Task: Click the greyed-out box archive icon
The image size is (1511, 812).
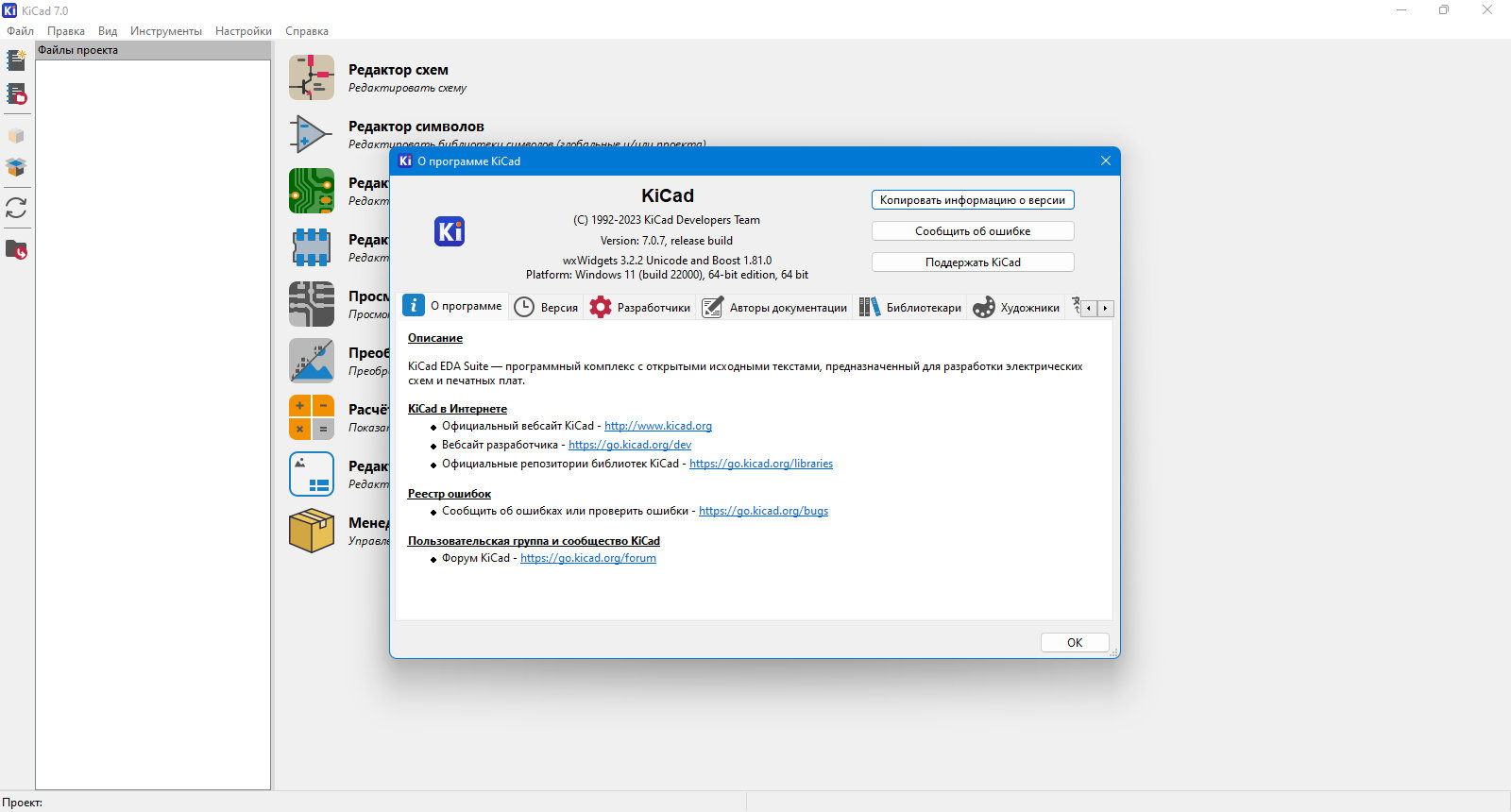Action: [x=16, y=136]
